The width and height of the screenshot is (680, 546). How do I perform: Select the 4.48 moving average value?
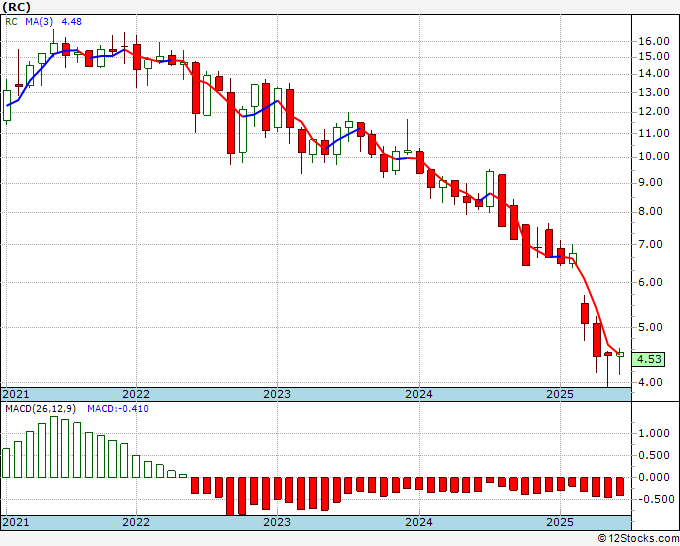coord(71,21)
